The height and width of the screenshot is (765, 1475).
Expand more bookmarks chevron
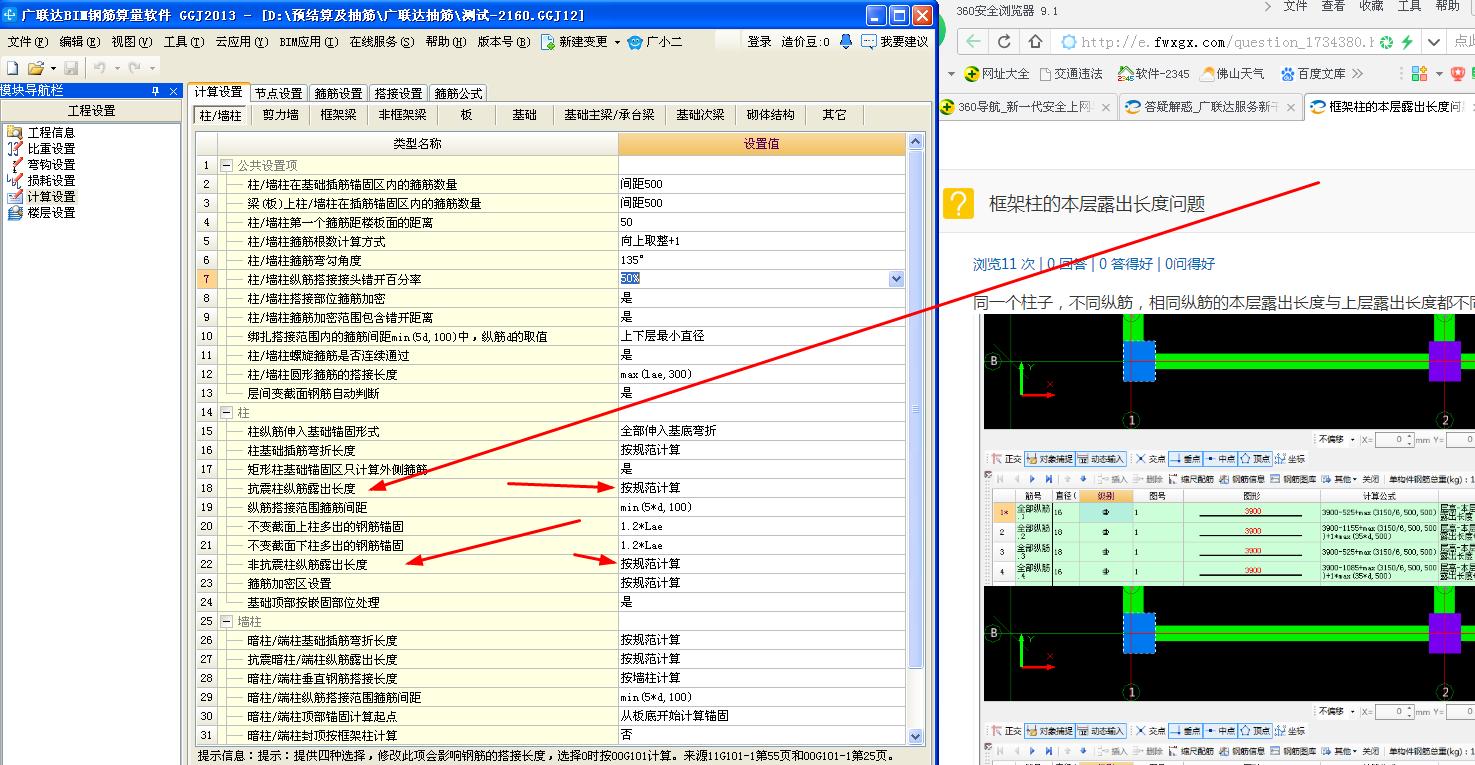point(1357,74)
